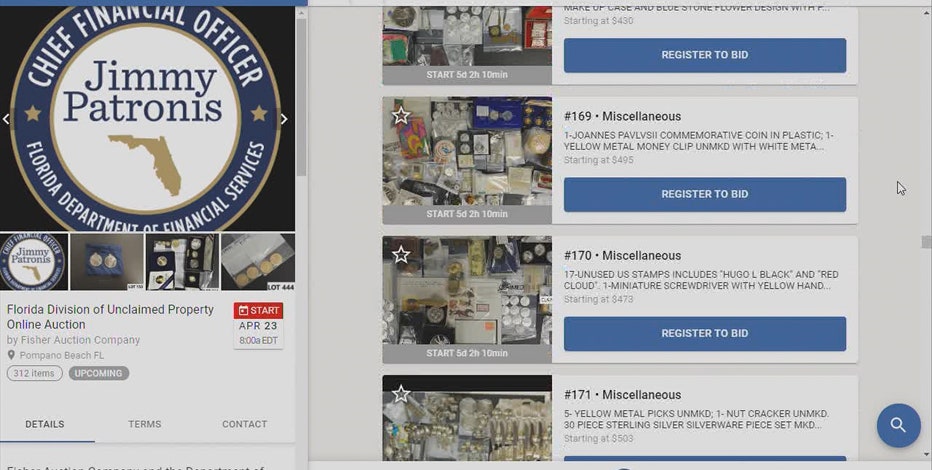Open the '#170 • Miscellaneous' lot title
Screen dimensions: 932x470
622,255
